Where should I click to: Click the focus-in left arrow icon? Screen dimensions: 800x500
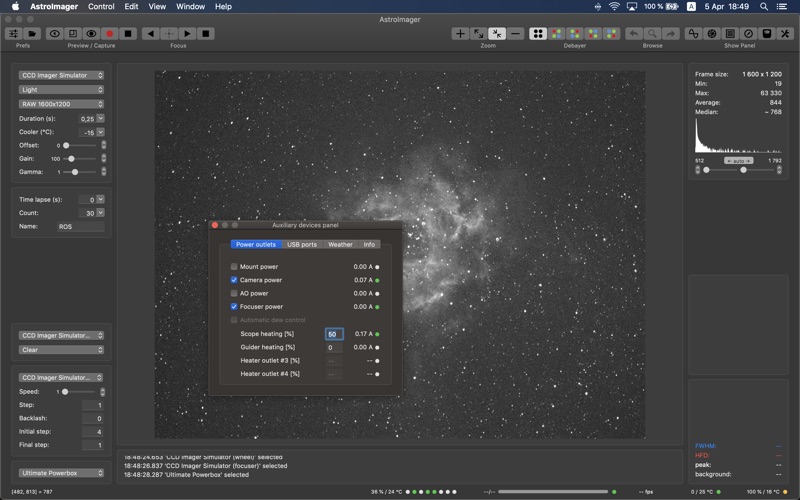151,34
